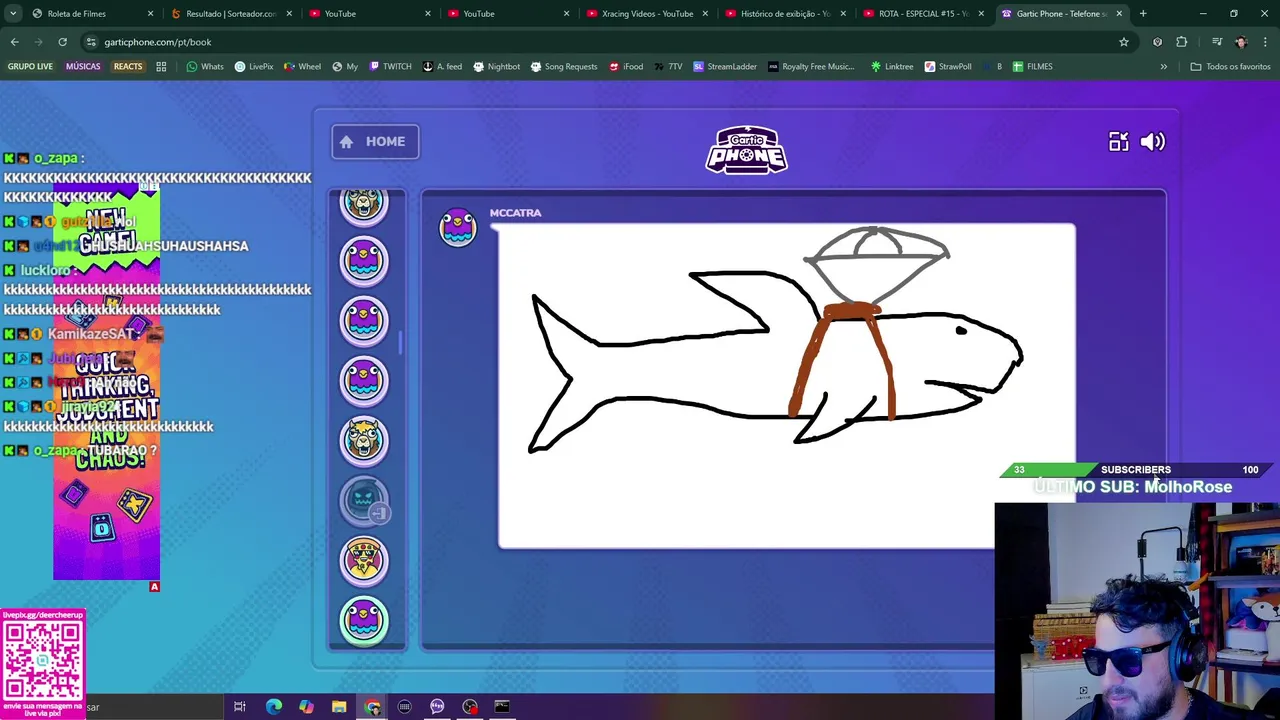Open the browser profile avatar
1280x720 pixels.
tap(1241, 42)
